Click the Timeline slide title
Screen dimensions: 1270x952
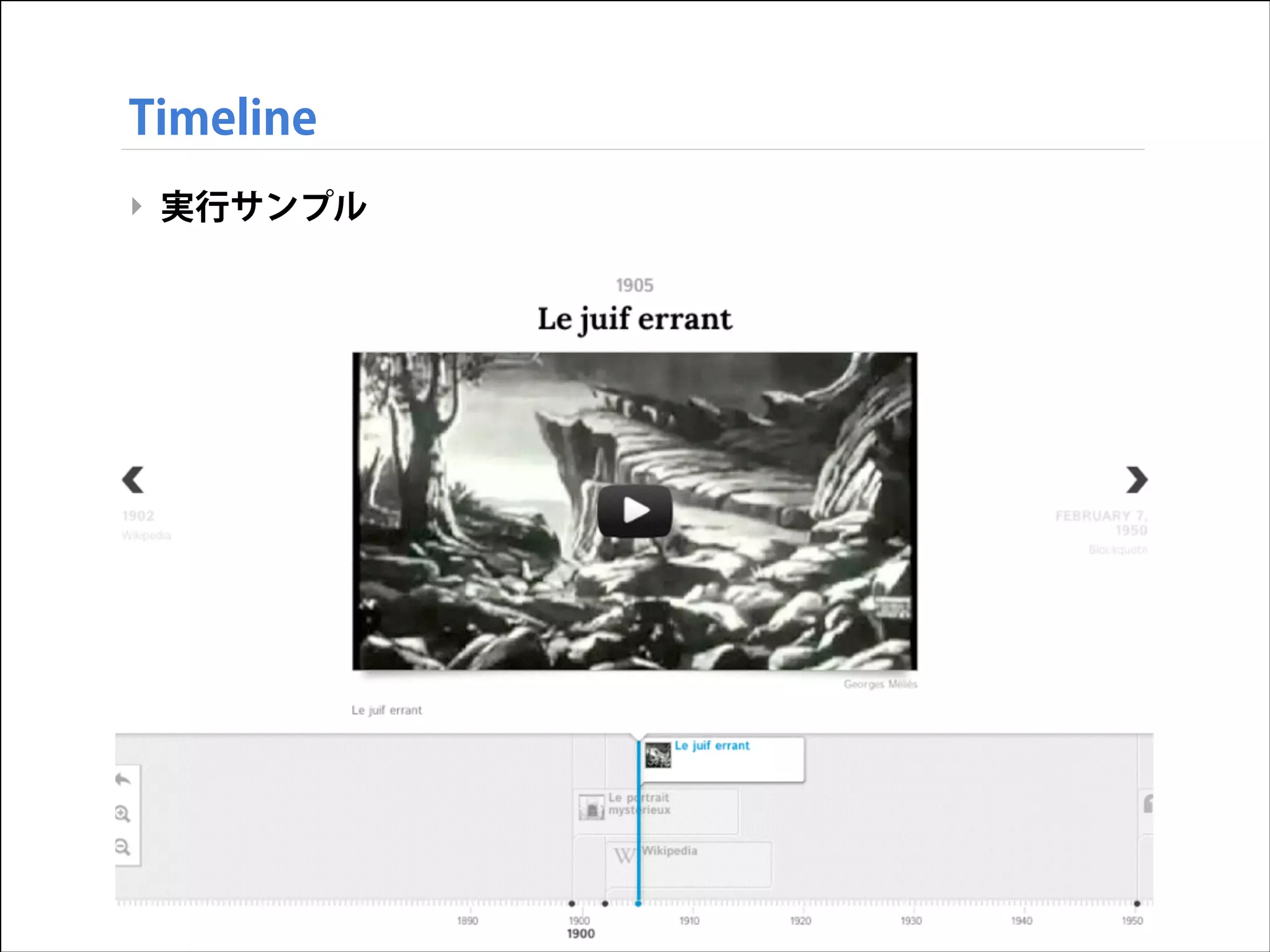click(x=223, y=117)
